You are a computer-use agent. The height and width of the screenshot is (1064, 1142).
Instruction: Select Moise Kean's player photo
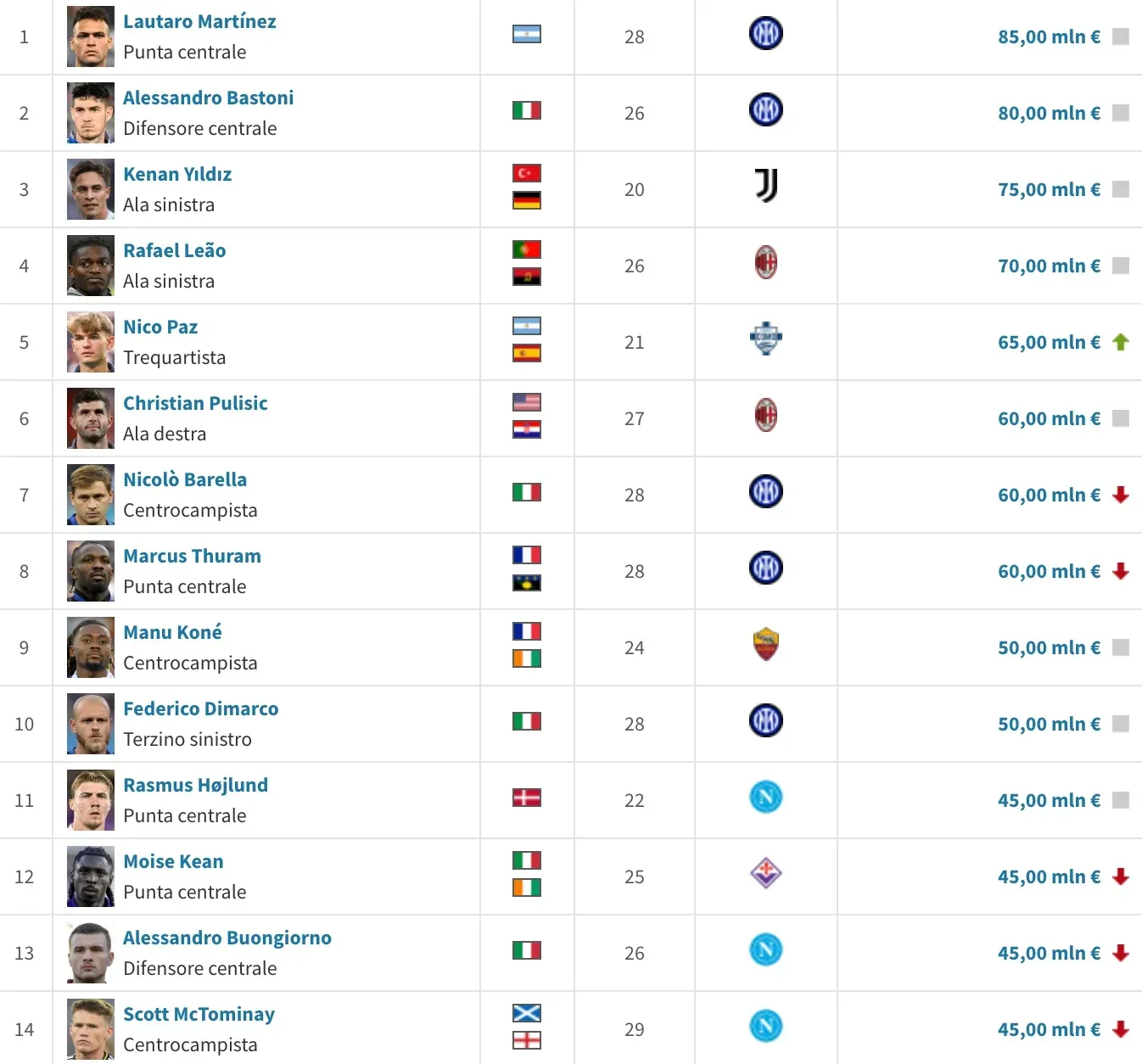tap(90, 876)
